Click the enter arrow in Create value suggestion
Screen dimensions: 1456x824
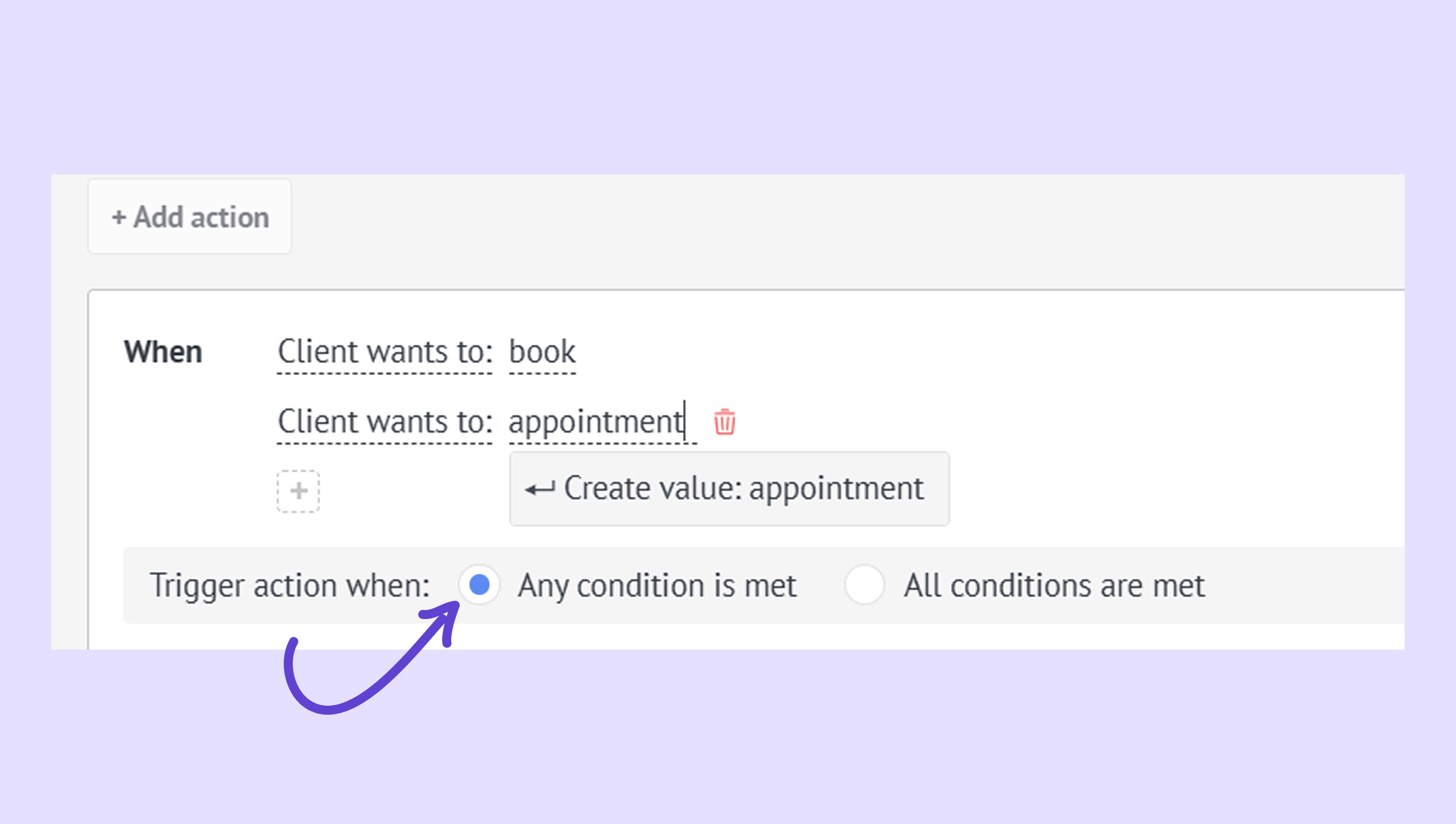[x=540, y=489]
